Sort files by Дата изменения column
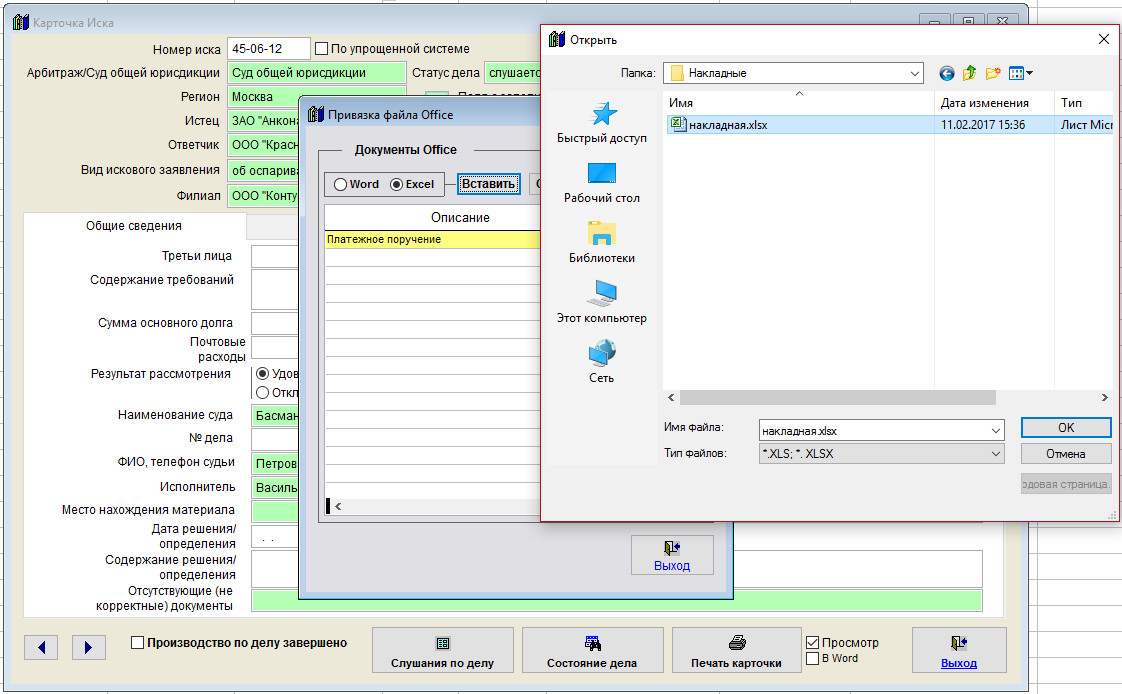The height and width of the screenshot is (694, 1122). (x=984, y=103)
